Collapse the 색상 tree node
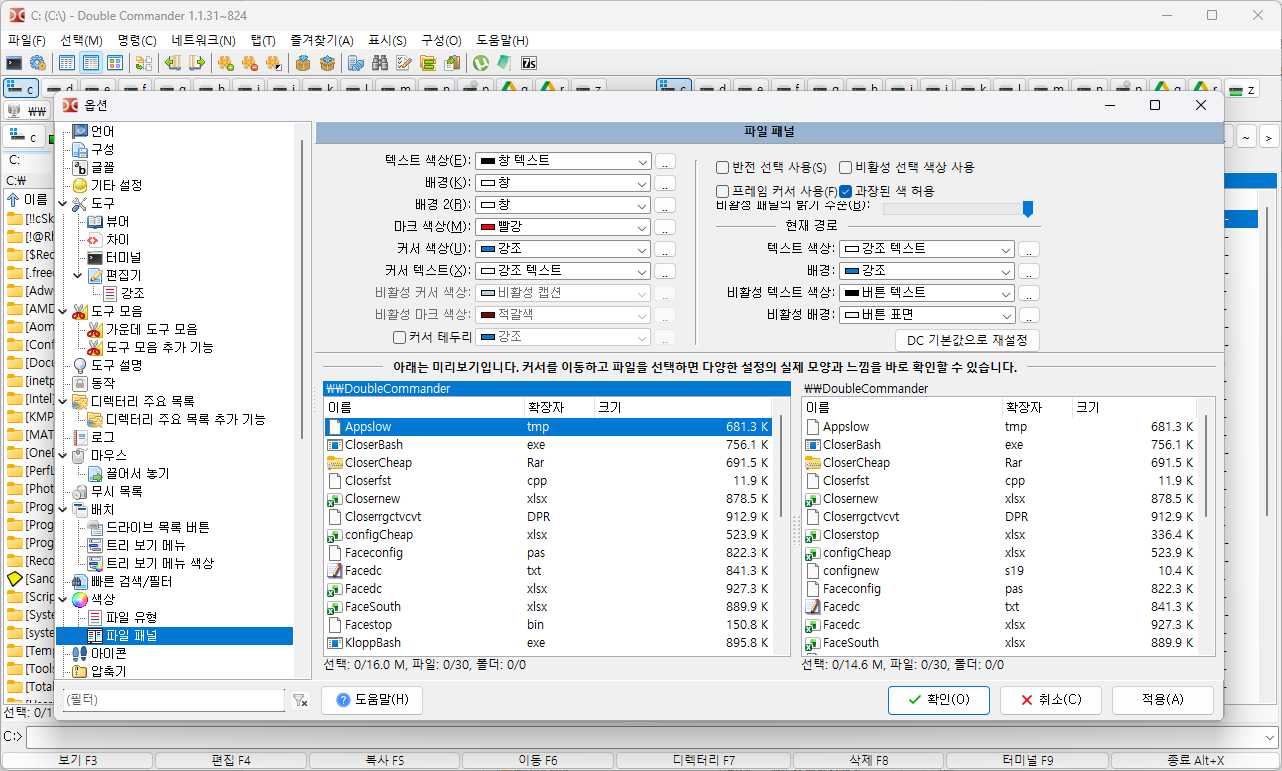This screenshot has height=771, width=1282. (63, 599)
